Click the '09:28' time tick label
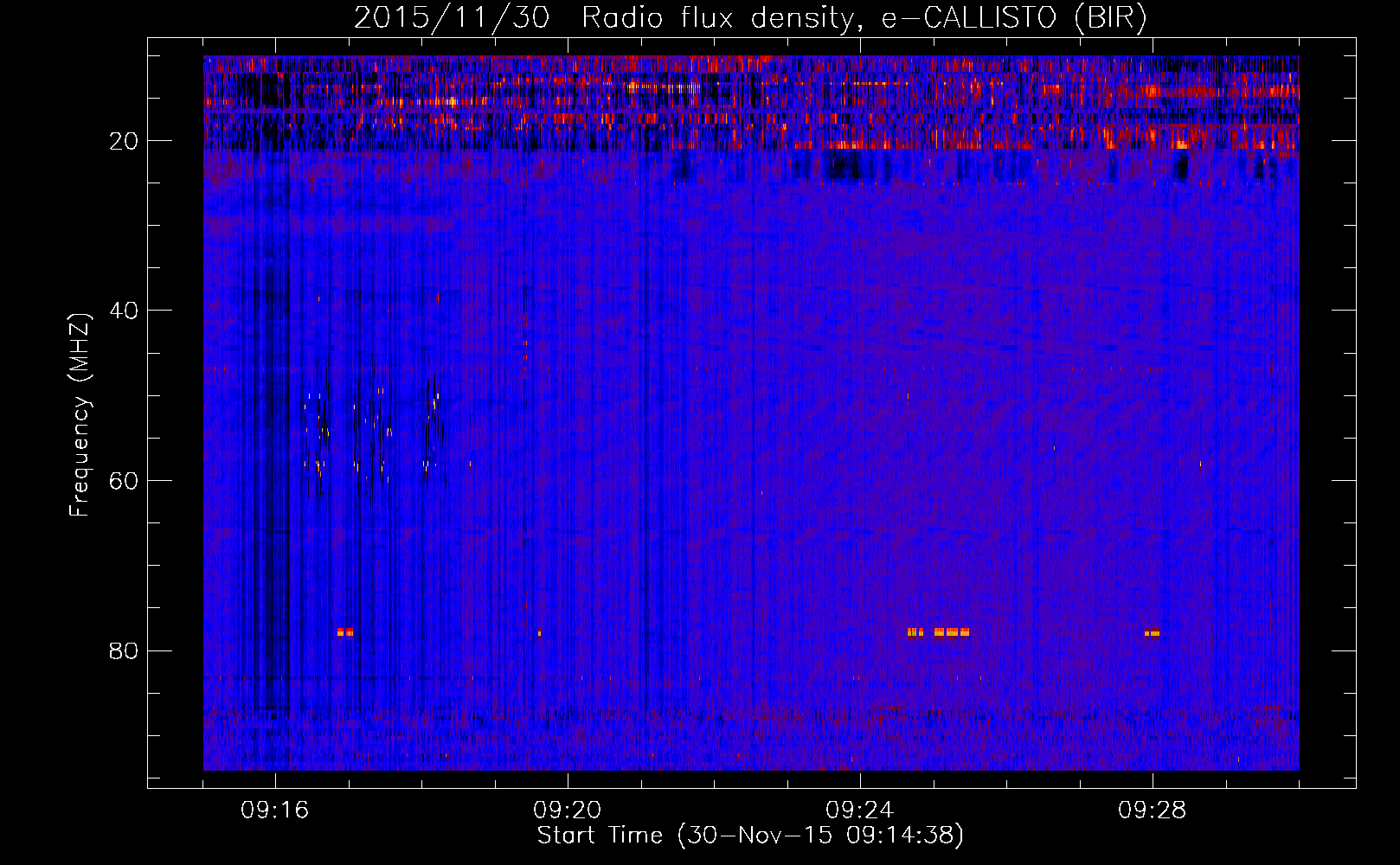The height and width of the screenshot is (865, 1400). (1153, 811)
